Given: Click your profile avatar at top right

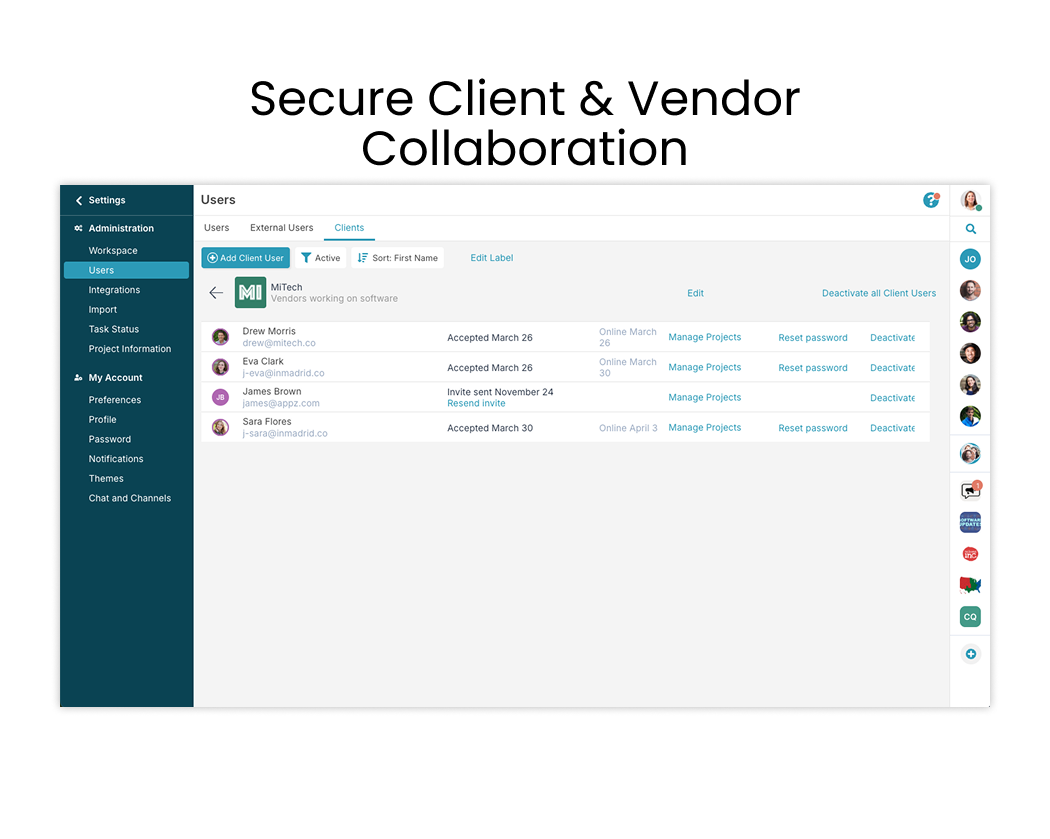Looking at the screenshot, I should pyautogui.click(x=969, y=199).
